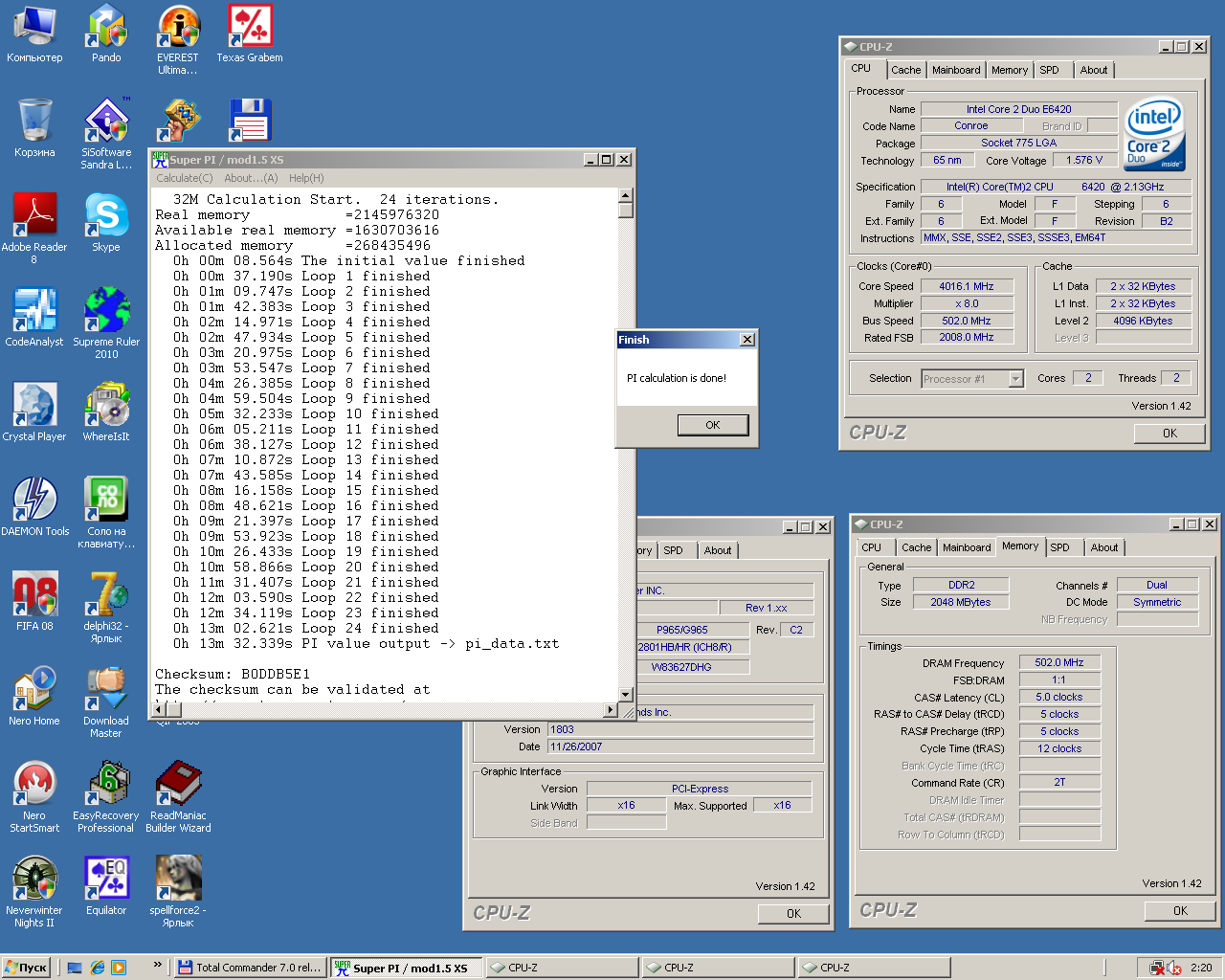Open Neverwinter Nights II shortcut
The image size is (1225, 980).
point(34,892)
